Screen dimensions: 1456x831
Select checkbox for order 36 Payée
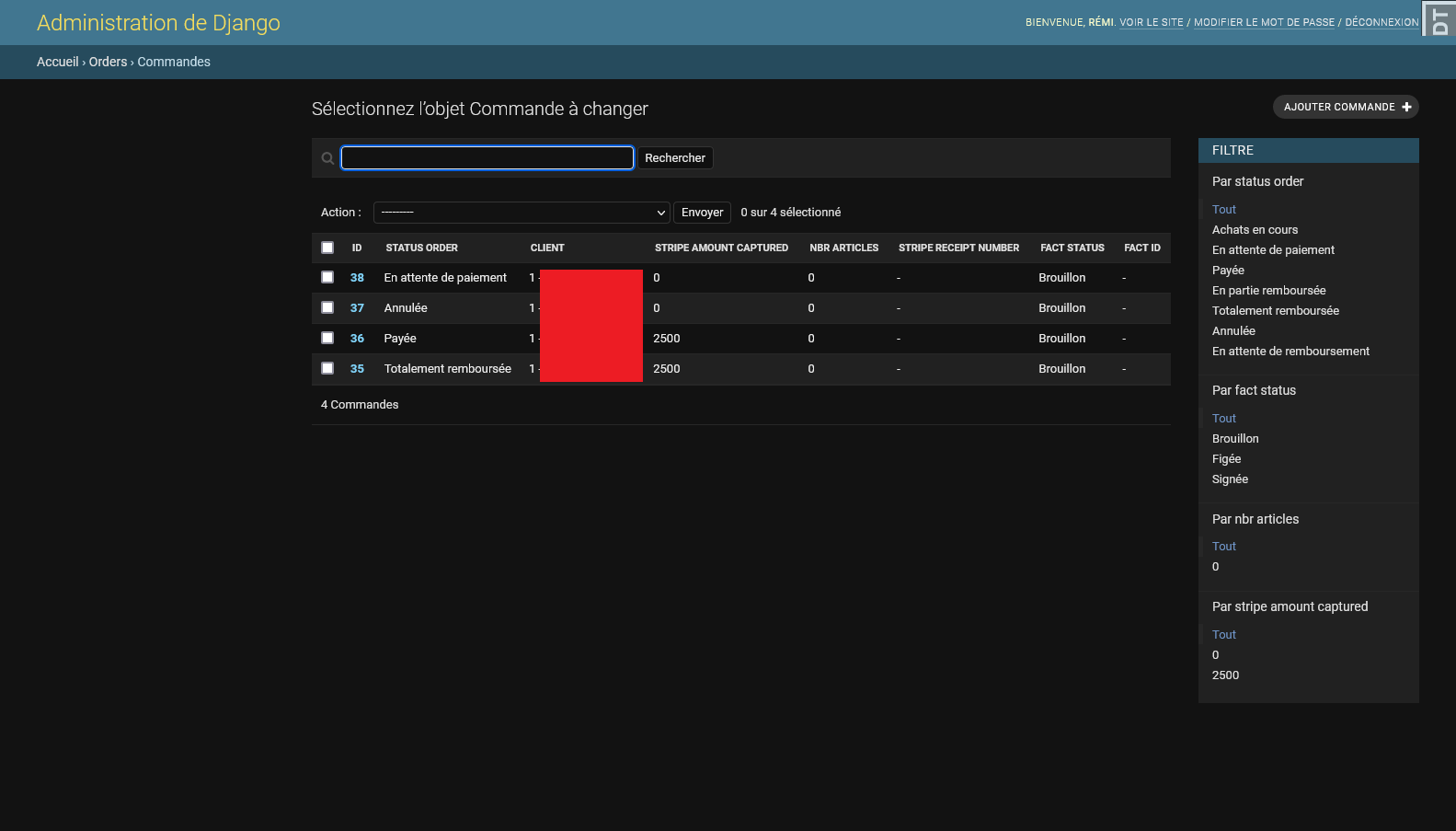327,338
